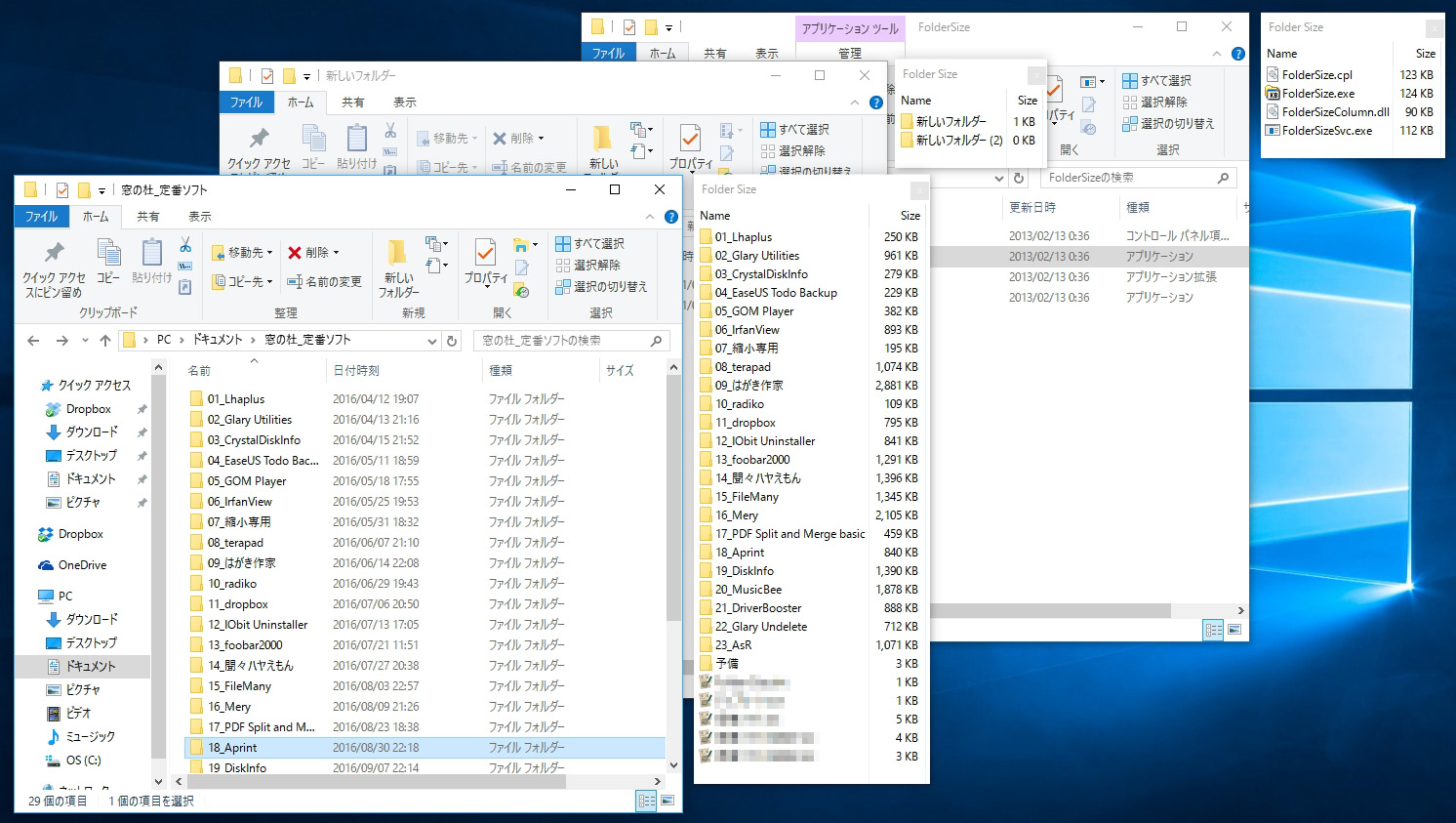Select ホーム tab in 窓の杜_定番ソフト window
Screen dimensions: 1456x823
pyautogui.click(x=96, y=217)
